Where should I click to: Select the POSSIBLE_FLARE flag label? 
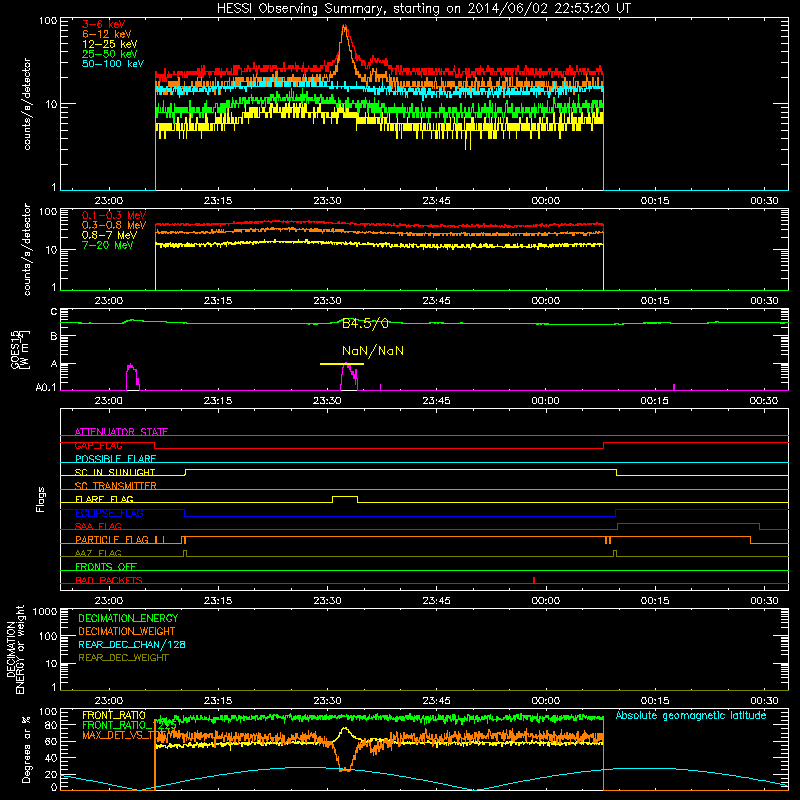(115, 459)
